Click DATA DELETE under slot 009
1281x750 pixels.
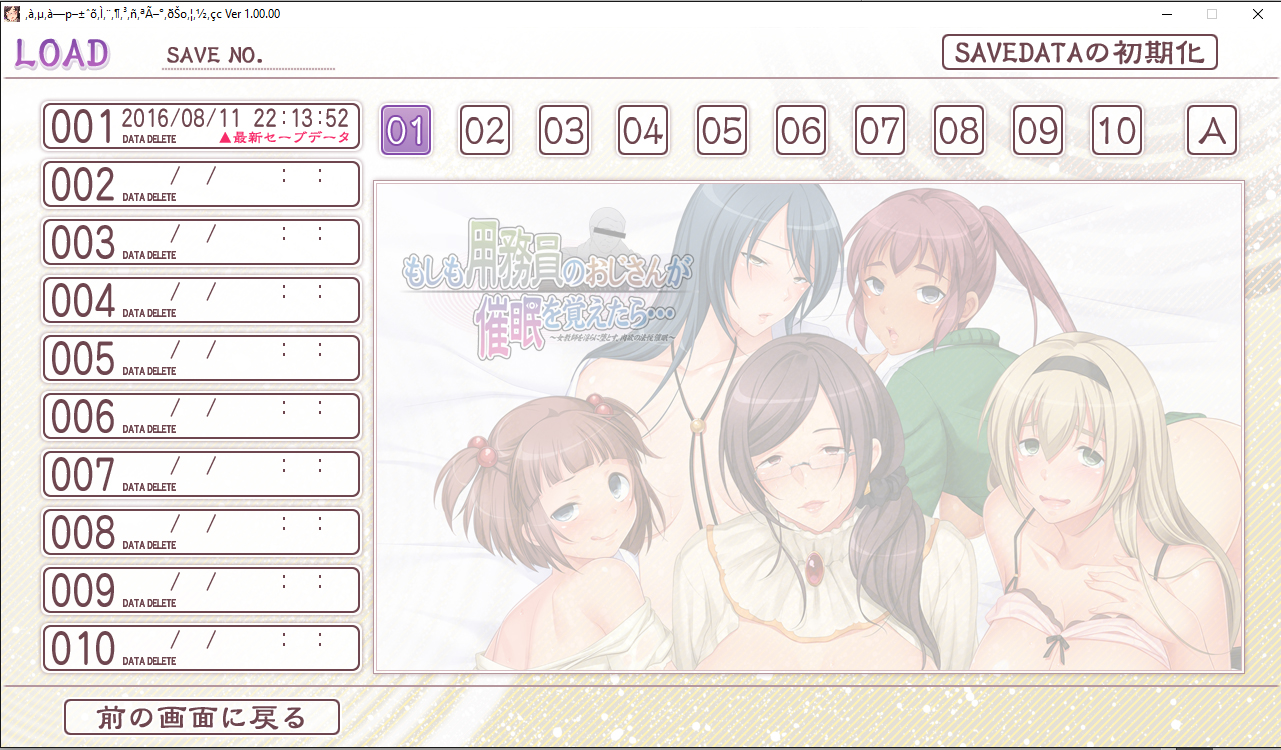click(149, 603)
